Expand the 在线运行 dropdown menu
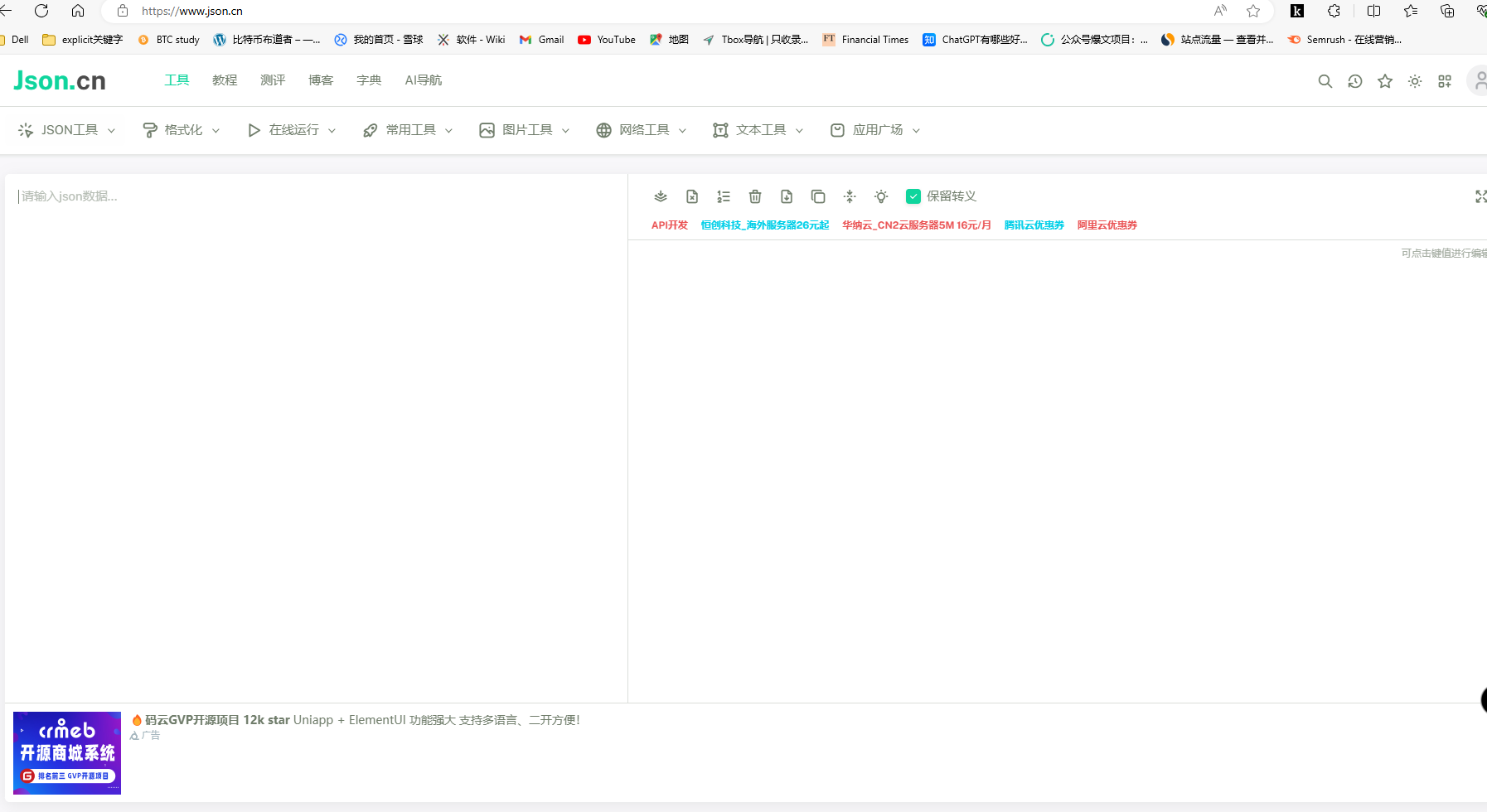The width and height of the screenshot is (1487, 812). [292, 130]
